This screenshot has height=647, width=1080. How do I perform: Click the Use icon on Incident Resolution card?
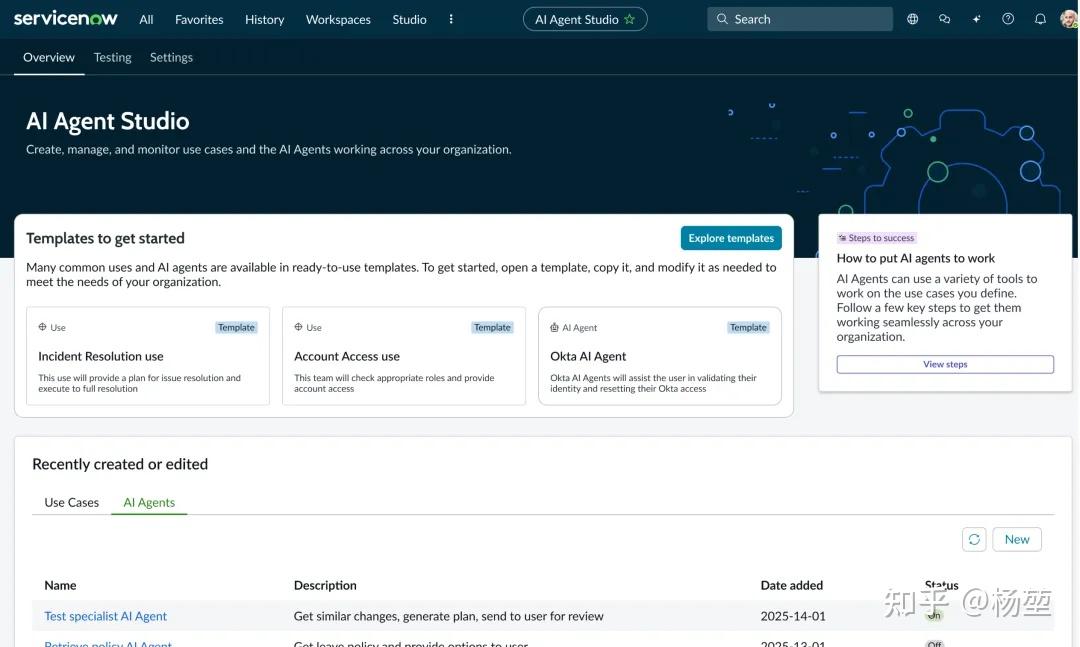[x=43, y=327]
